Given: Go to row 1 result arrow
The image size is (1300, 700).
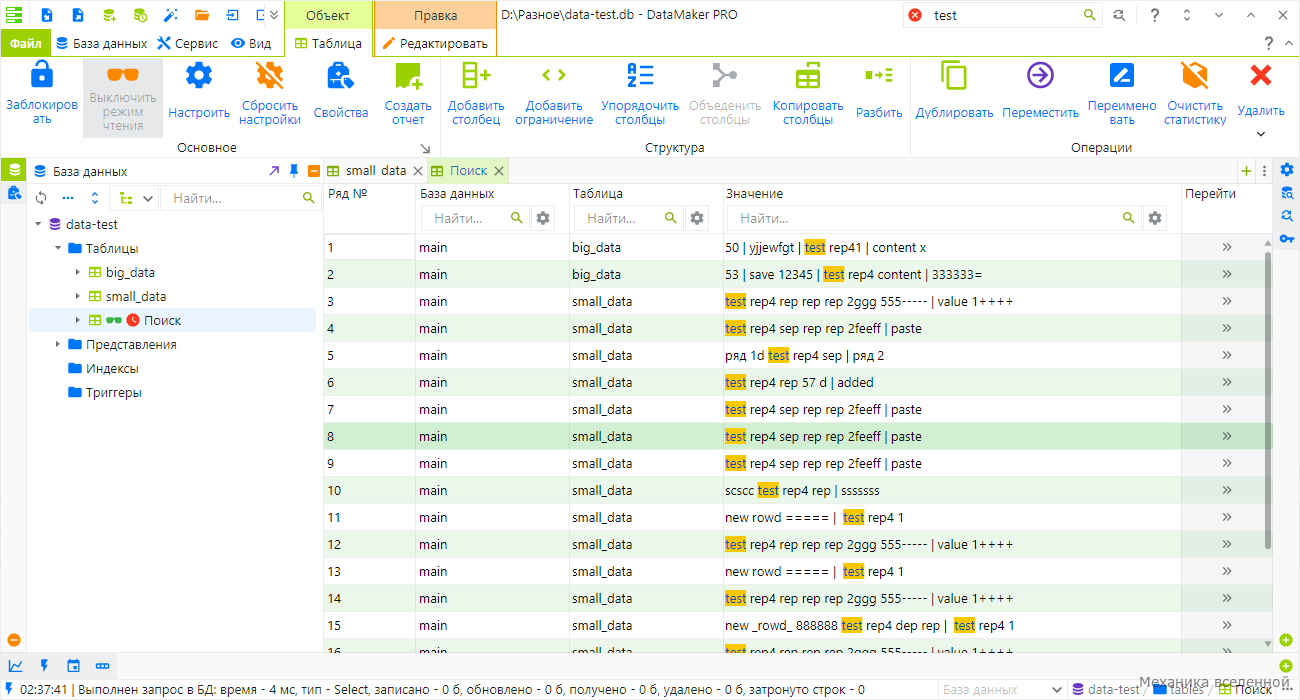Looking at the screenshot, I should (x=1227, y=247).
